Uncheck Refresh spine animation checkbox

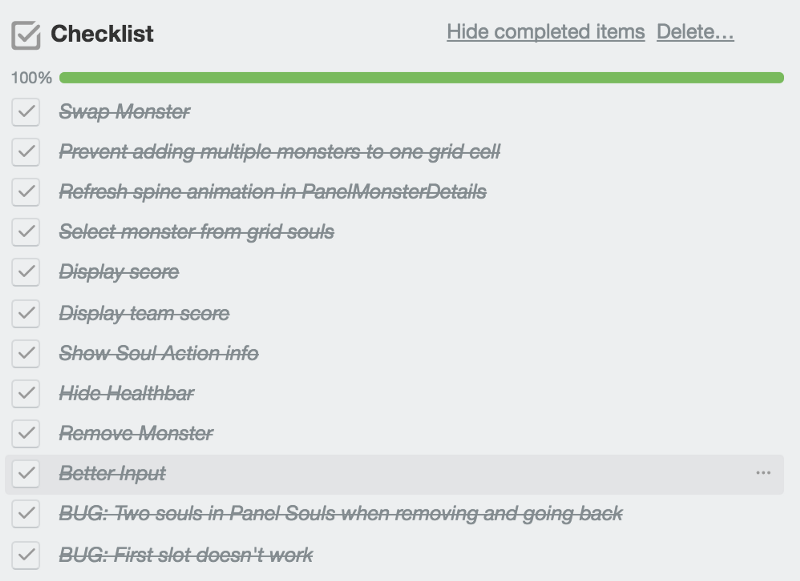pyautogui.click(x=26, y=192)
